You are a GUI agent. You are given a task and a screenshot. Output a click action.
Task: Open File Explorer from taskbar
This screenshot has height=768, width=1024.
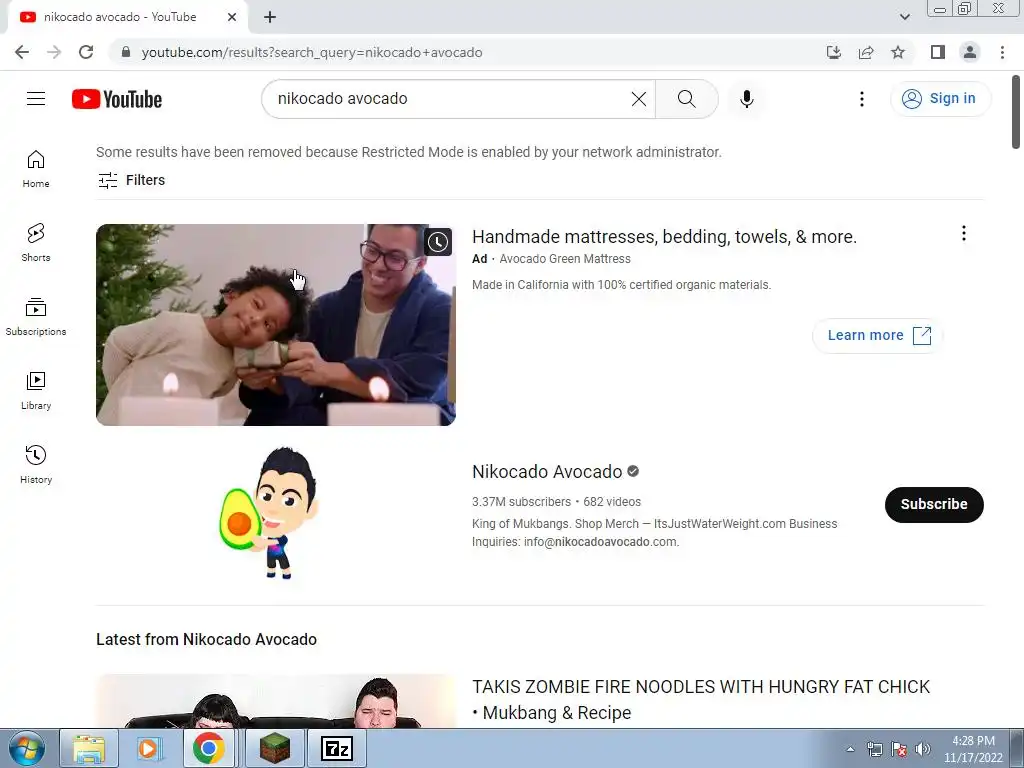(x=89, y=748)
